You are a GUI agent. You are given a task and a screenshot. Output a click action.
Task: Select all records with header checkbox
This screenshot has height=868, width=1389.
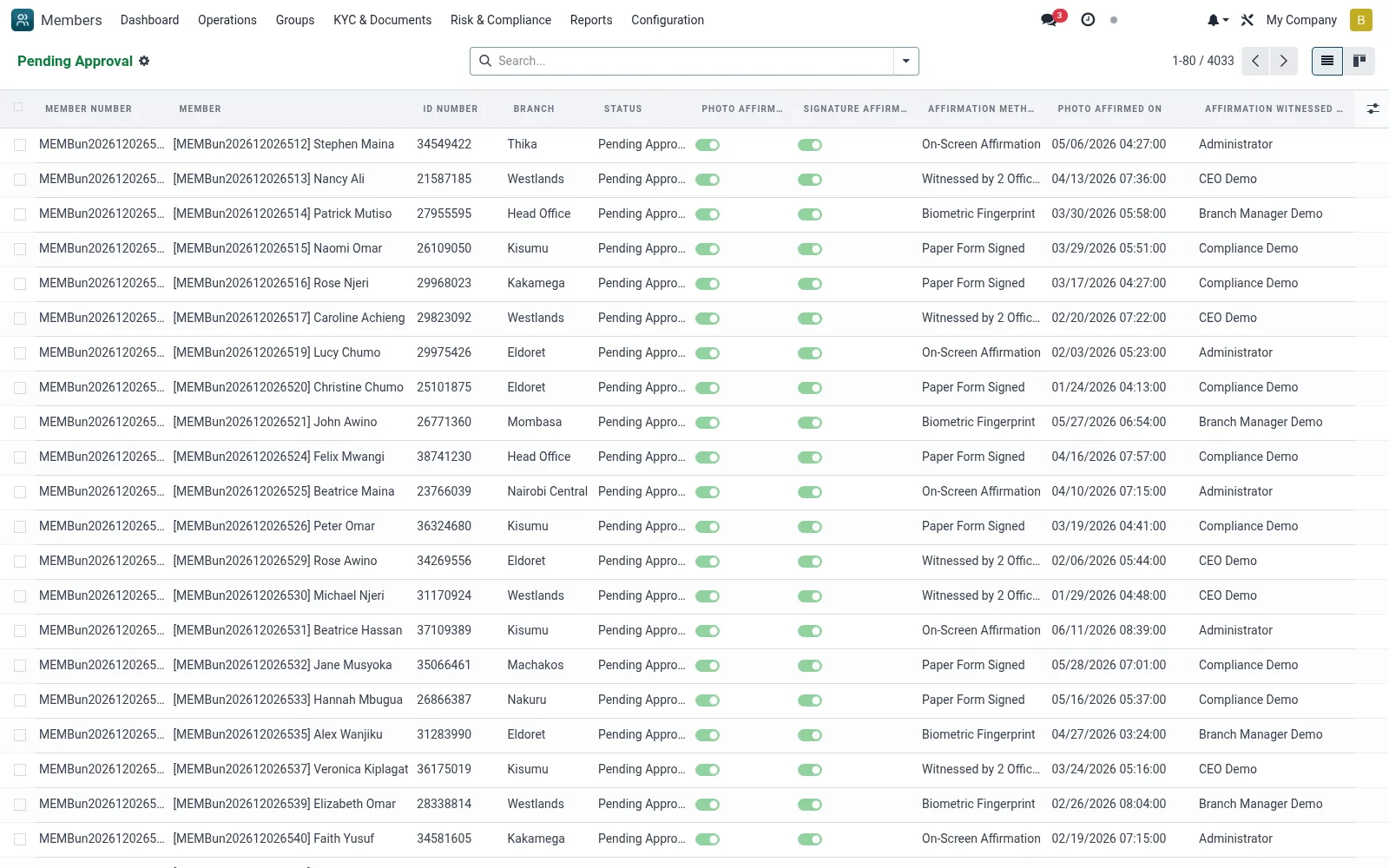click(x=18, y=108)
